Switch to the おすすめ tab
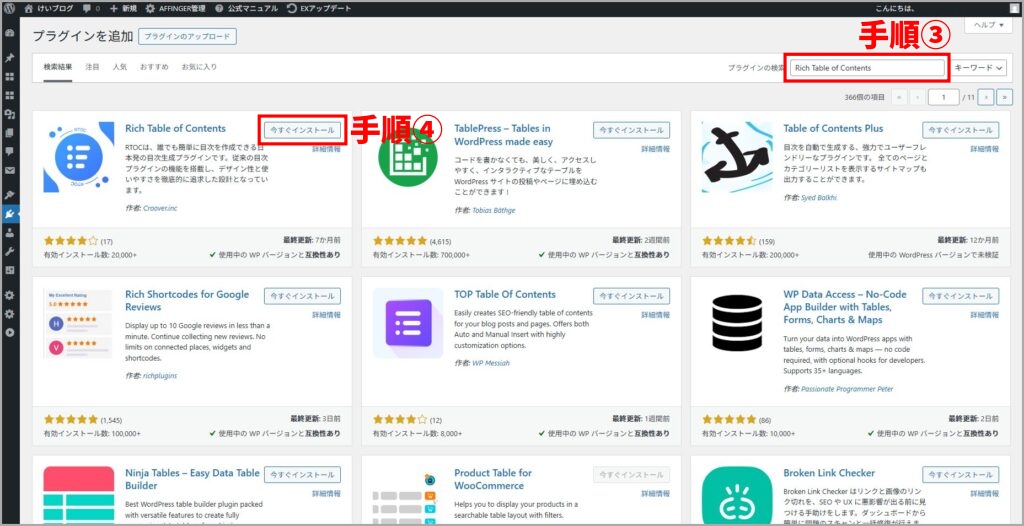The height and width of the screenshot is (526, 1024). (154, 67)
